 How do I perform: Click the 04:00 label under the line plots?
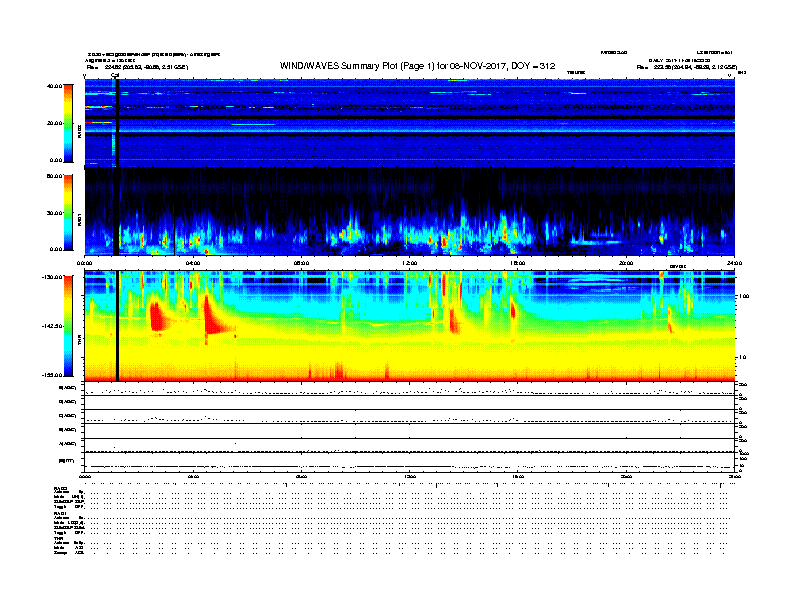(193, 477)
